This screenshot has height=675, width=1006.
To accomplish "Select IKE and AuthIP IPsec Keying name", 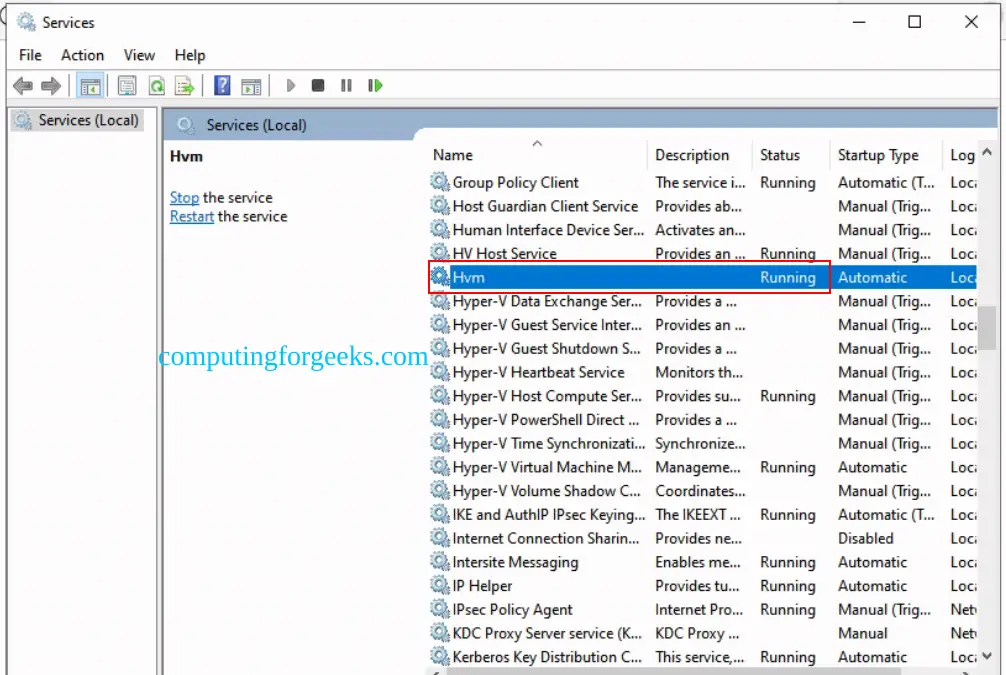I will 549,515.
